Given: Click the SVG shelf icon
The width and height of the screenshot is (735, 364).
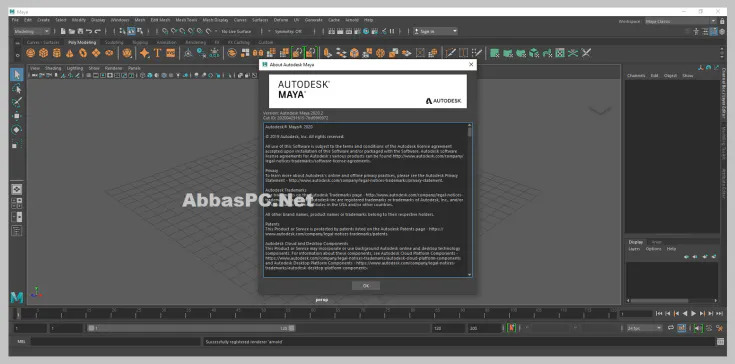Looking at the screenshot, I should point(171,53).
